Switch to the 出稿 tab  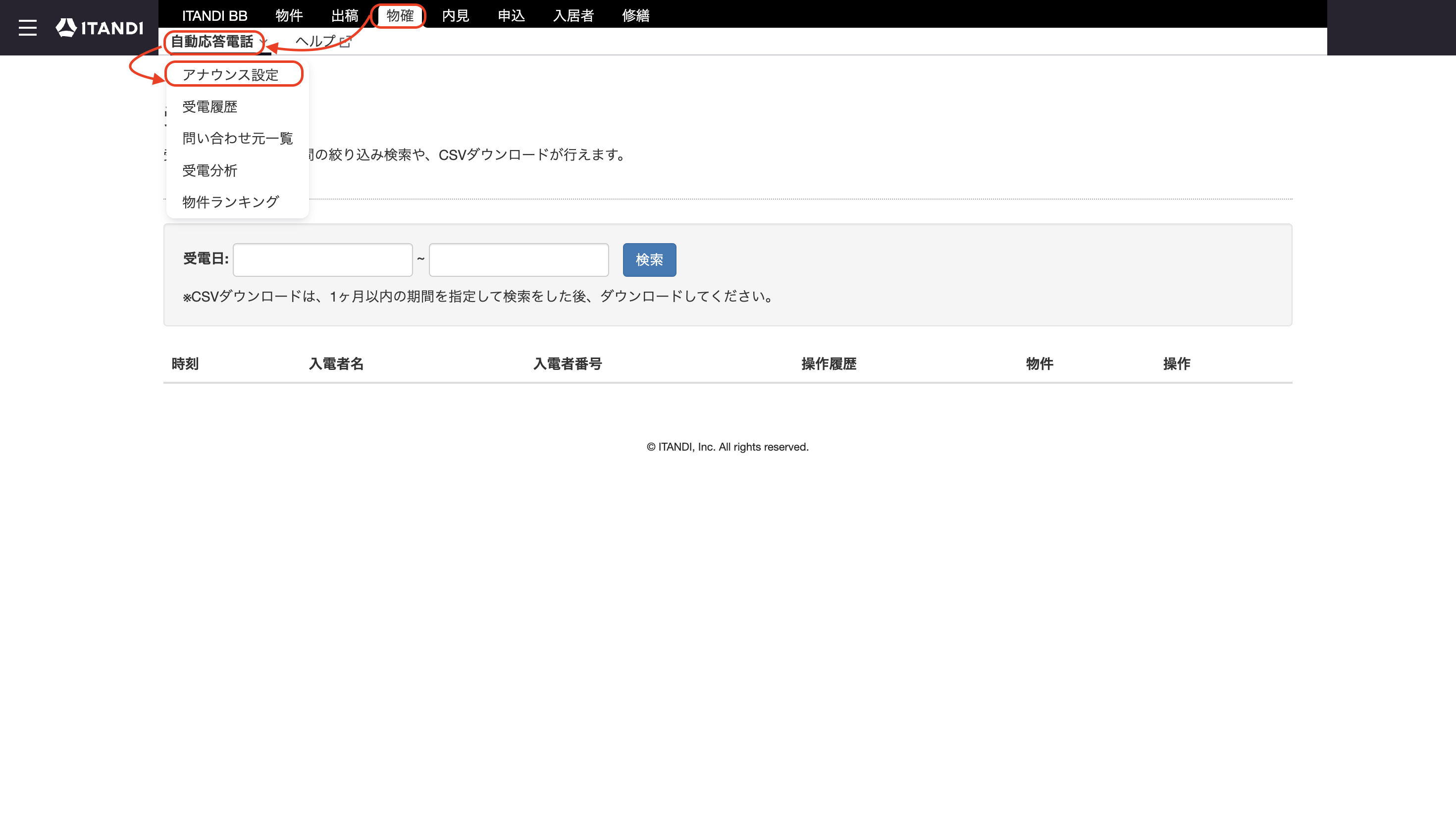344,15
